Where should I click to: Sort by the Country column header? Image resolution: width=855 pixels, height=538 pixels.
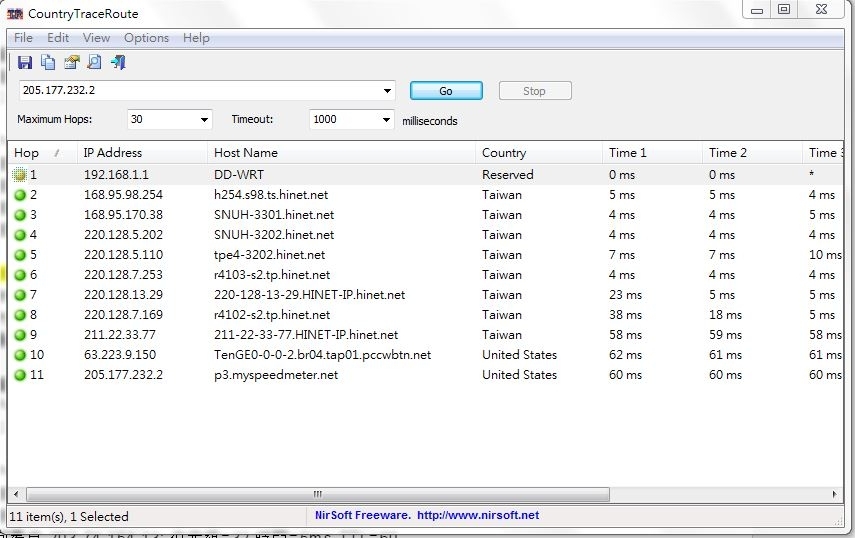(x=539, y=153)
